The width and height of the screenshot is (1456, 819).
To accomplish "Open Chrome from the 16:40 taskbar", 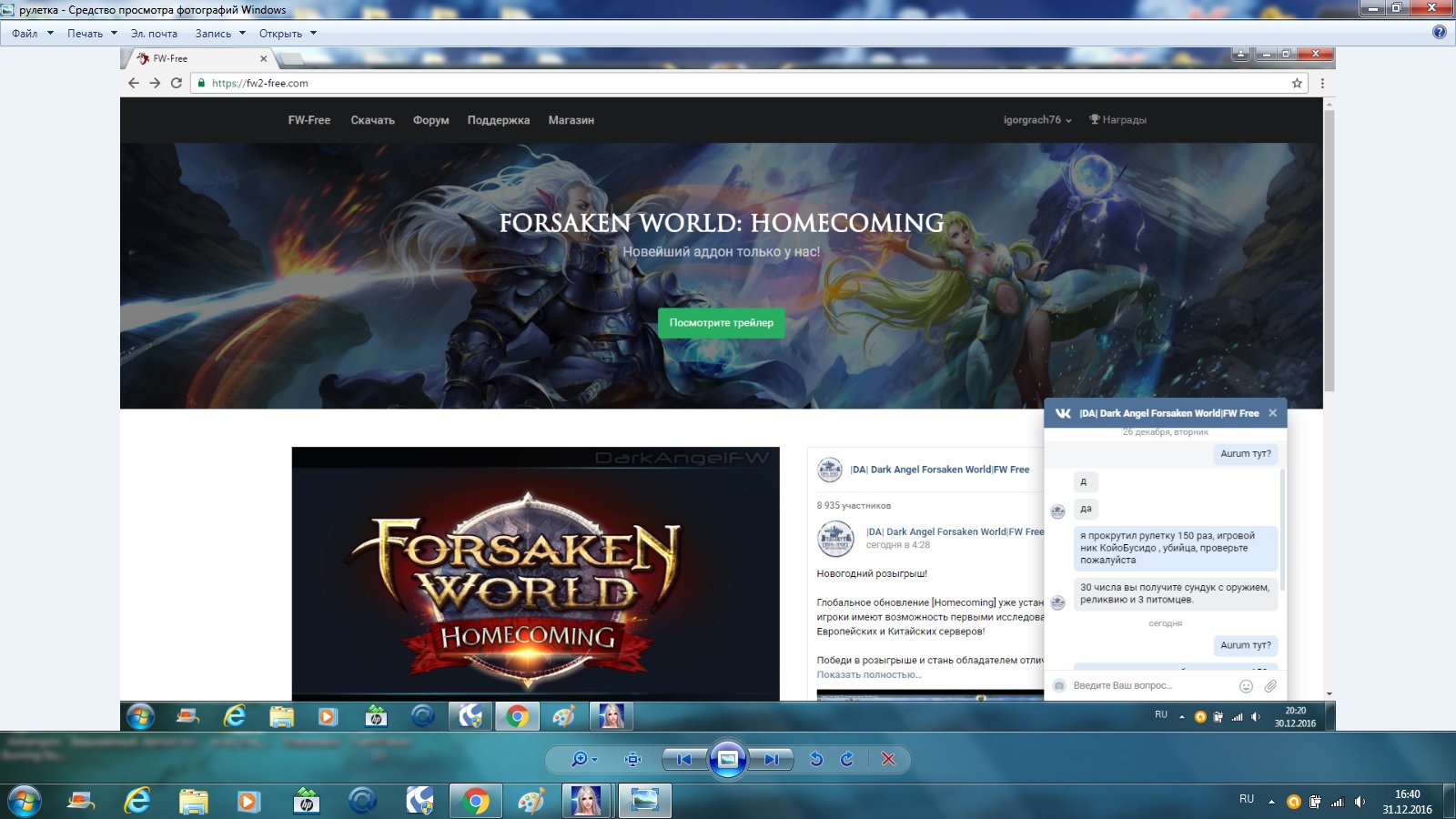I will pos(475,801).
